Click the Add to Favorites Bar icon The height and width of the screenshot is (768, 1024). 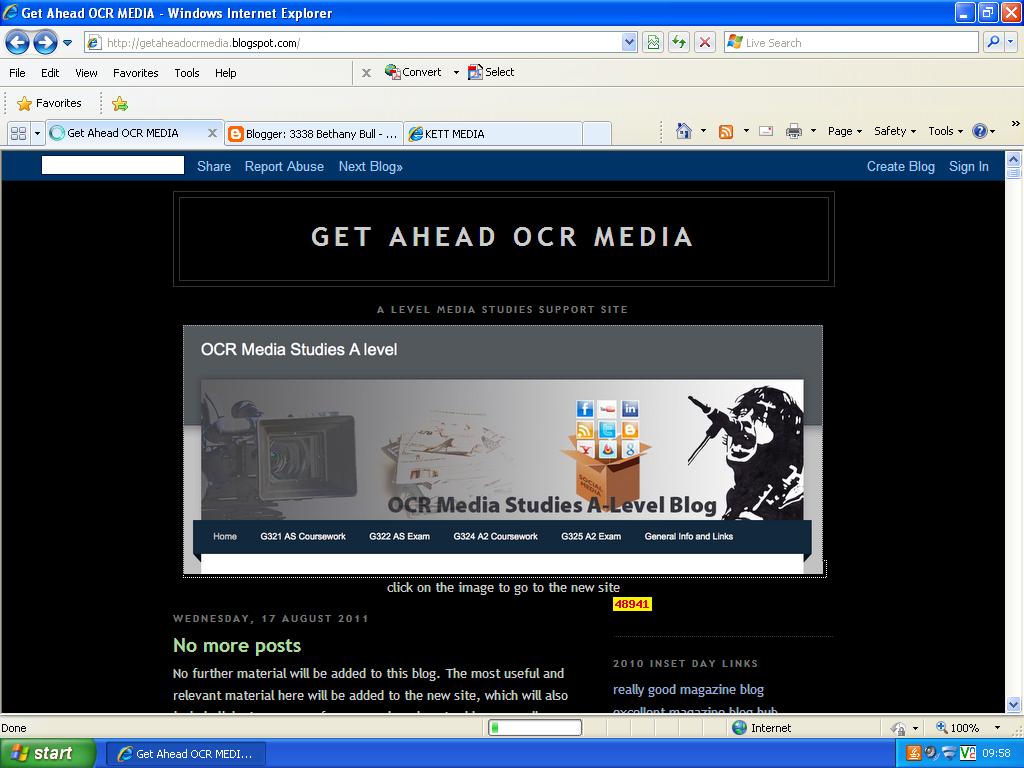coord(120,103)
